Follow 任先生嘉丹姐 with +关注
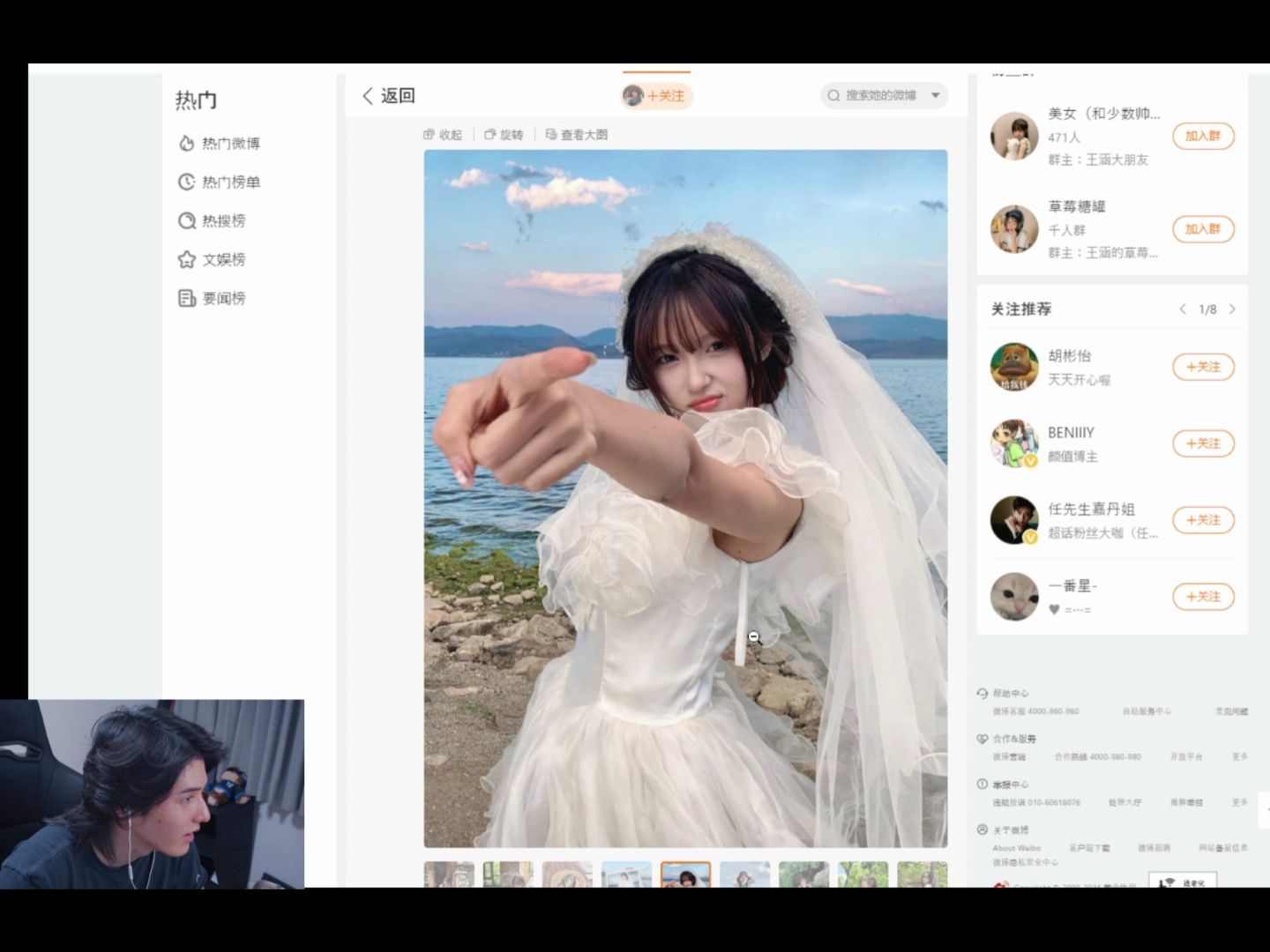Screen dimensions: 1270x952 coord(1203,520)
